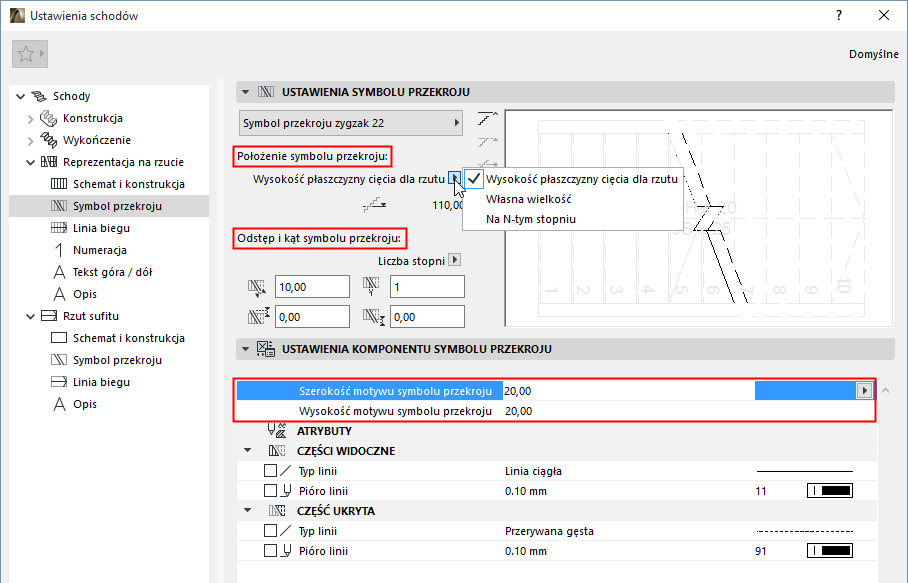
Task: Open Linia biegu under Rzut sufitu
Action: (x=101, y=382)
